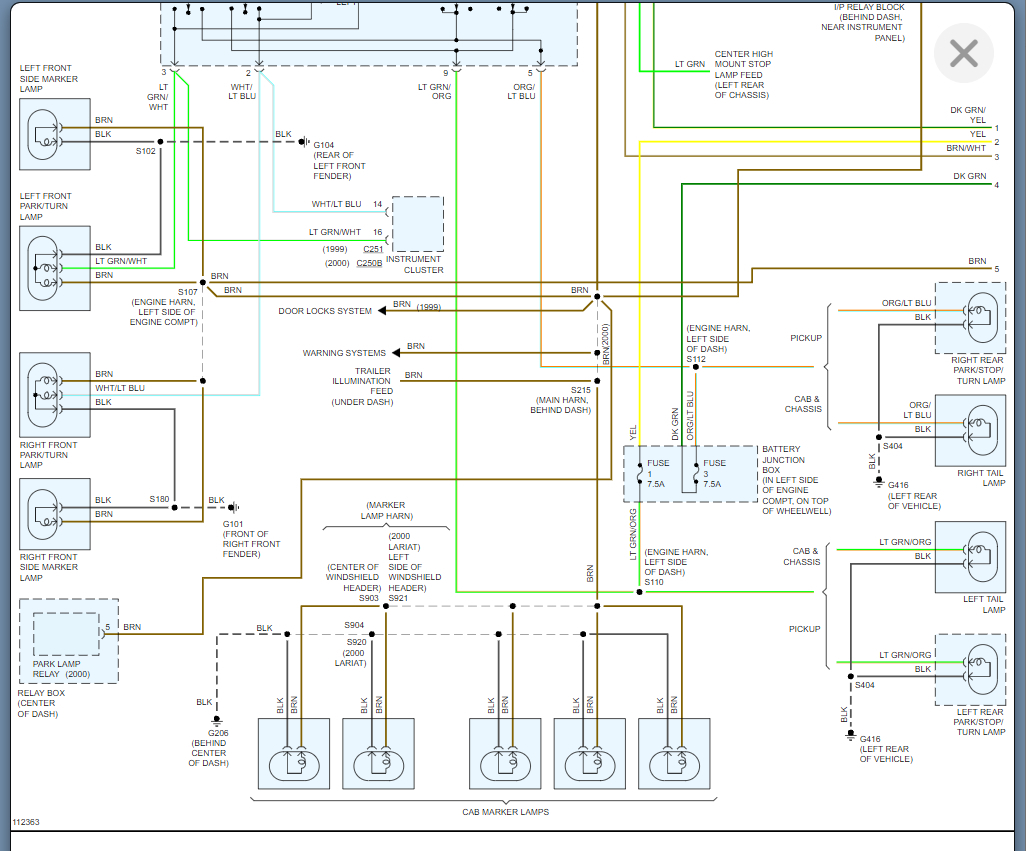Click the 'LEFT TAIL LAMP' label
This screenshot has width=1026, height=851.
point(983,604)
